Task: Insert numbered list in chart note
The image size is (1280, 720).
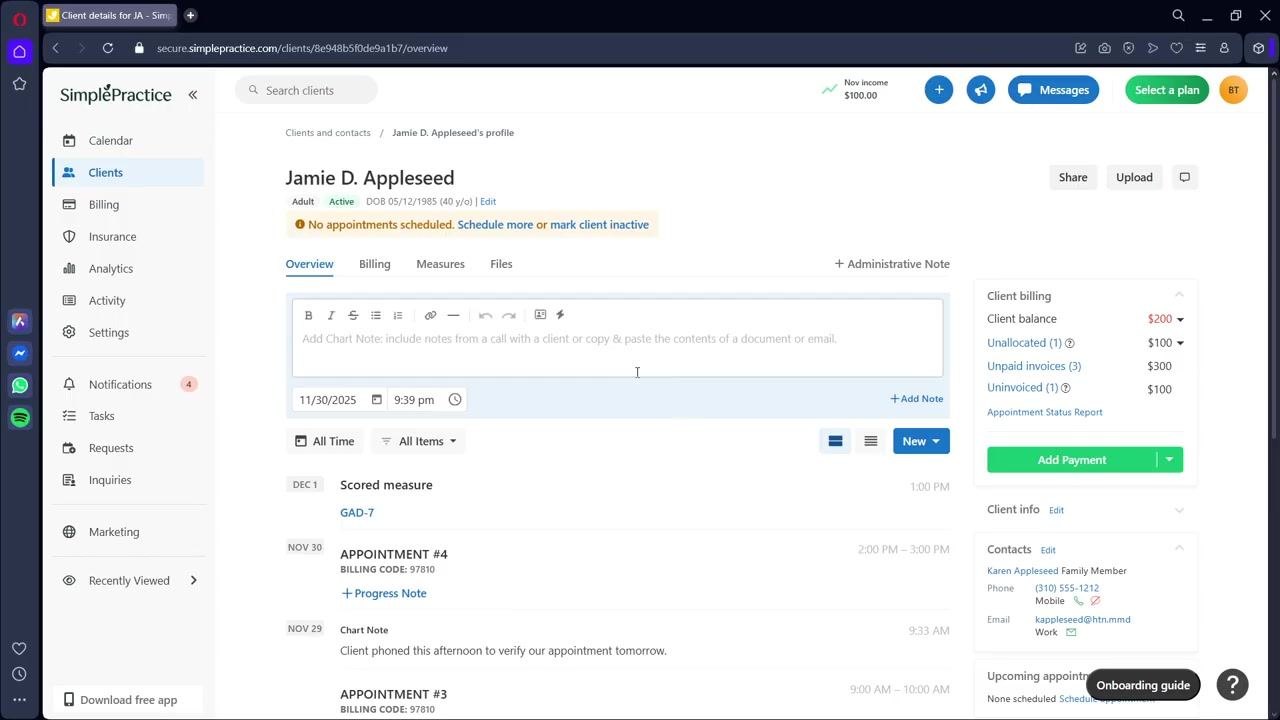Action: pyautogui.click(x=398, y=315)
